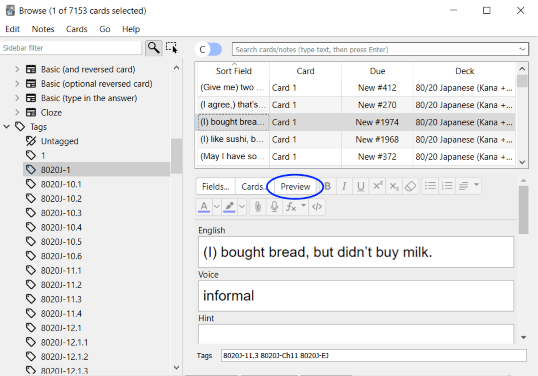Viewport: 538px width, 376px height.
Task: Remove formatting with eraser icon
Action: (410, 186)
